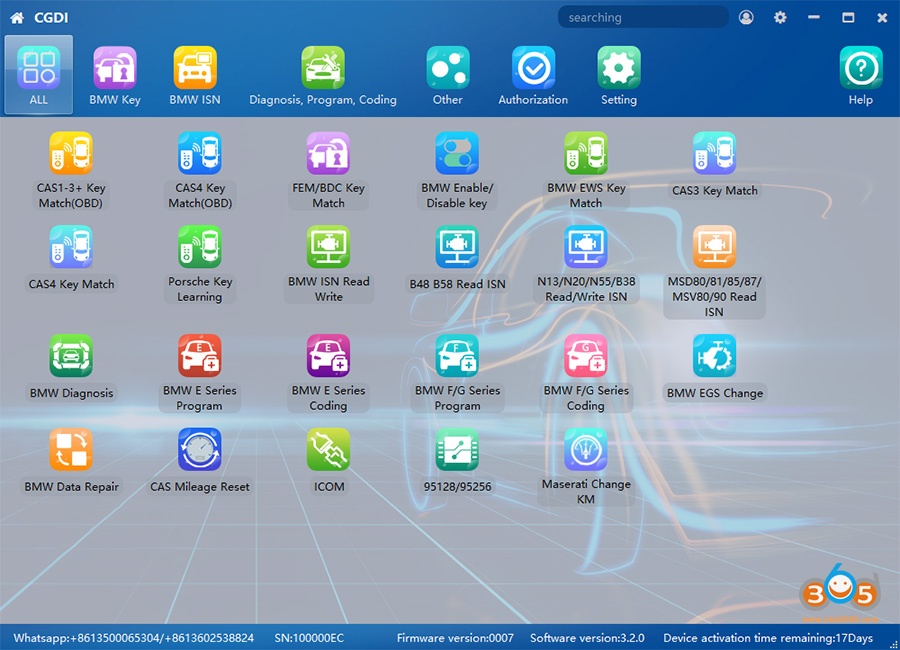Click the searching input field
Screen dimensions: 900x650
click(x=642, y=17)
